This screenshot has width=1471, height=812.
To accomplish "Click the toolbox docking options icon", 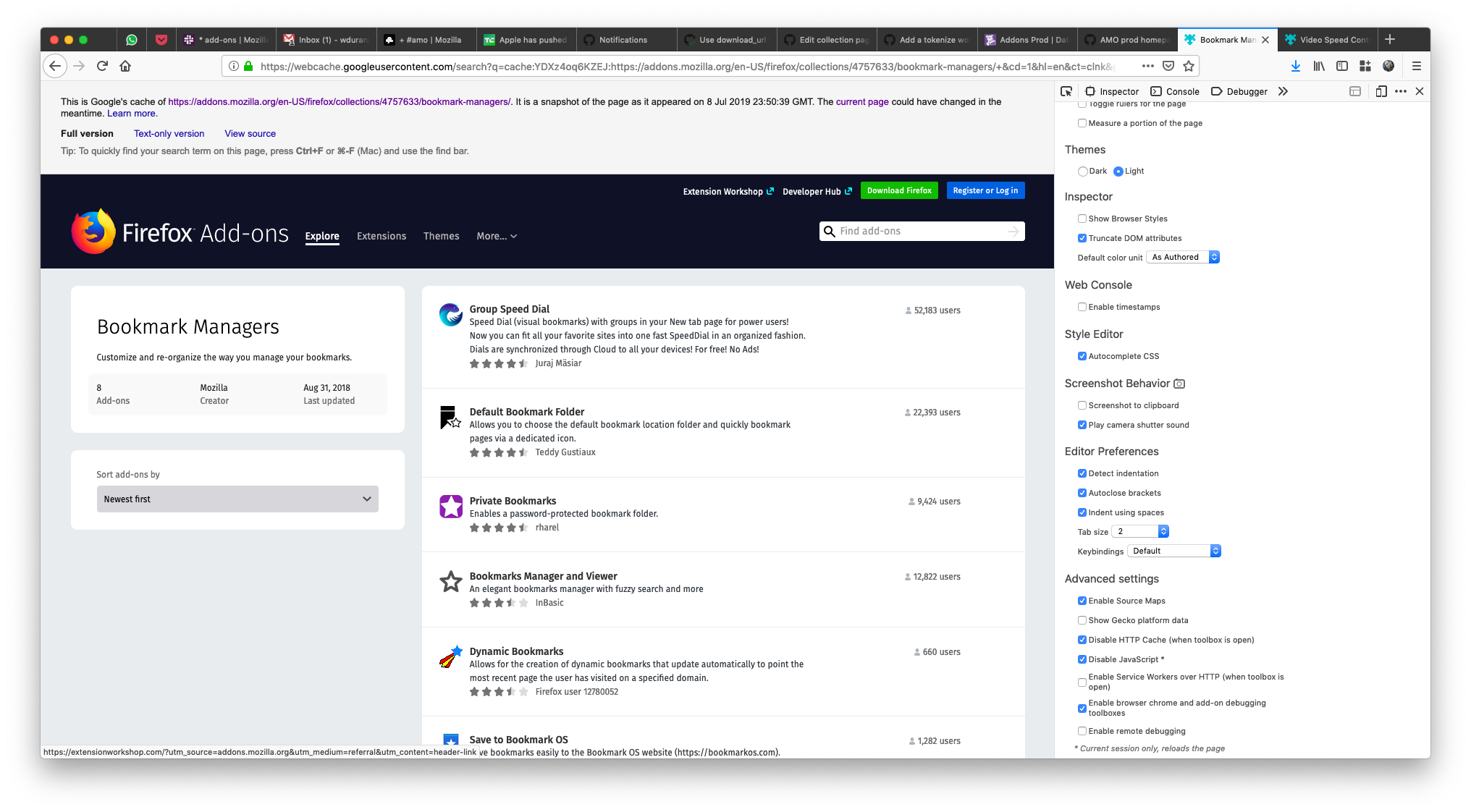I will (x=1354, y=91).
